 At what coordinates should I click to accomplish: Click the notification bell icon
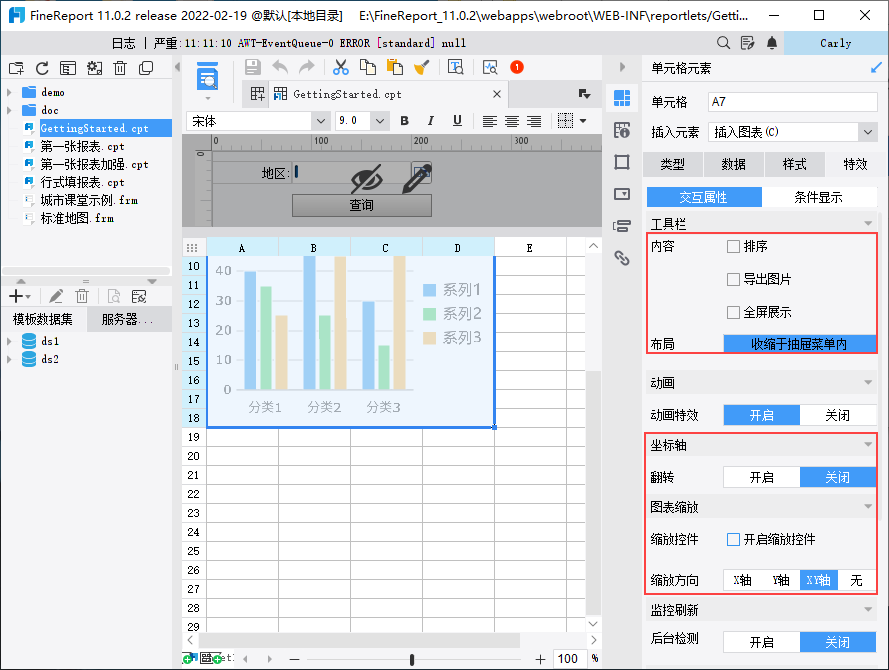[x=772, y=43]
